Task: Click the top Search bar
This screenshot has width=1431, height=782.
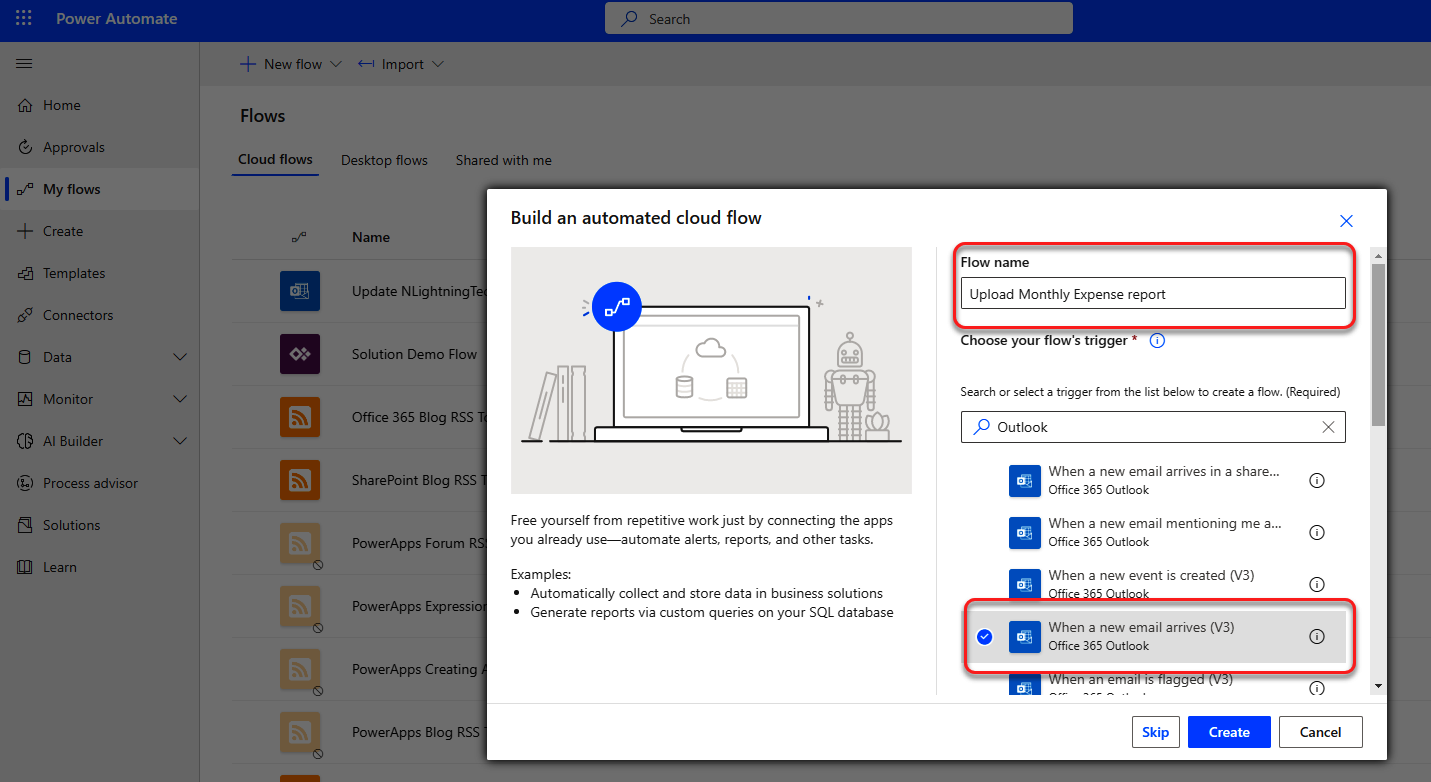Action: 838,18
